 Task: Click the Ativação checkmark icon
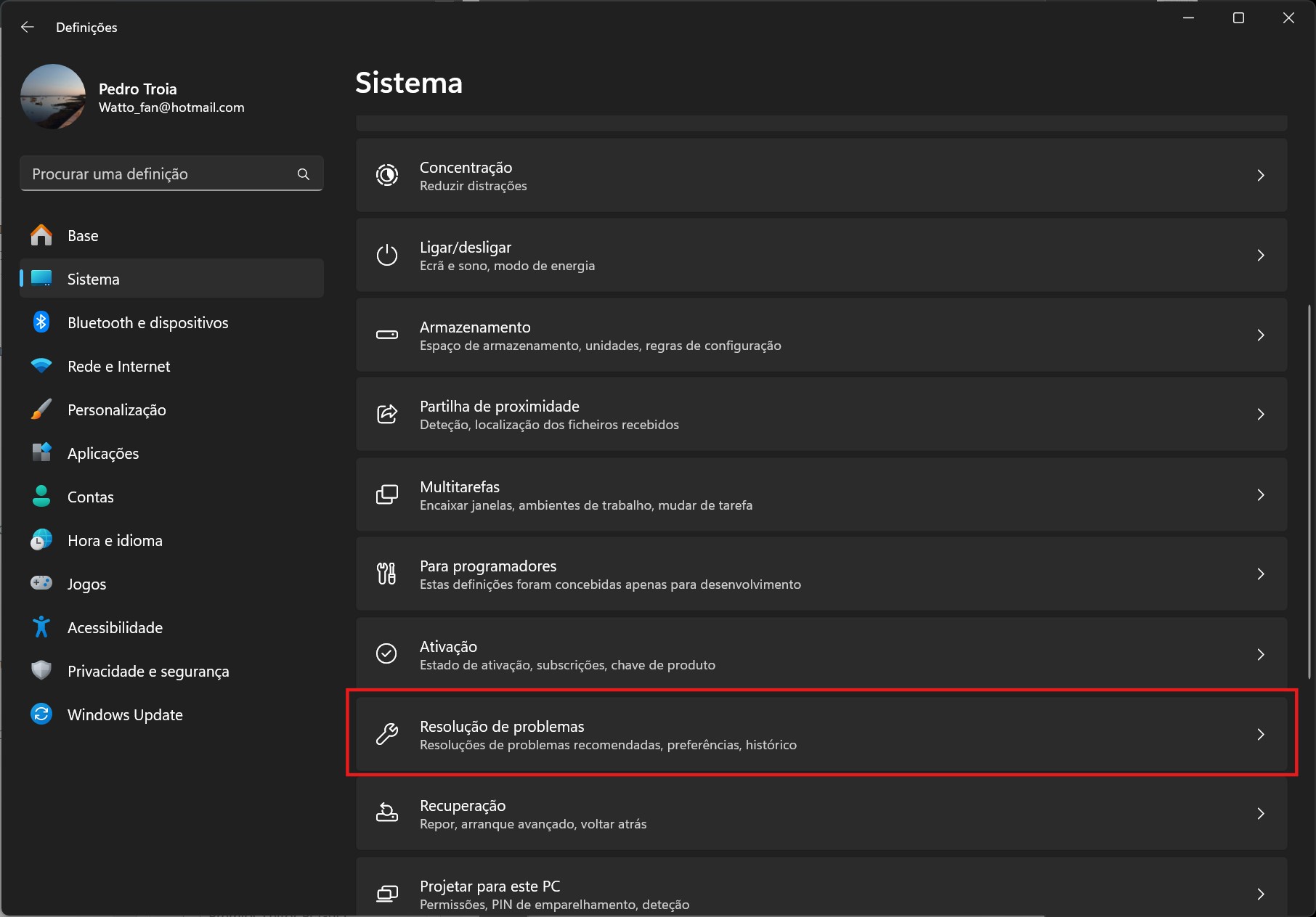[387, 653]
